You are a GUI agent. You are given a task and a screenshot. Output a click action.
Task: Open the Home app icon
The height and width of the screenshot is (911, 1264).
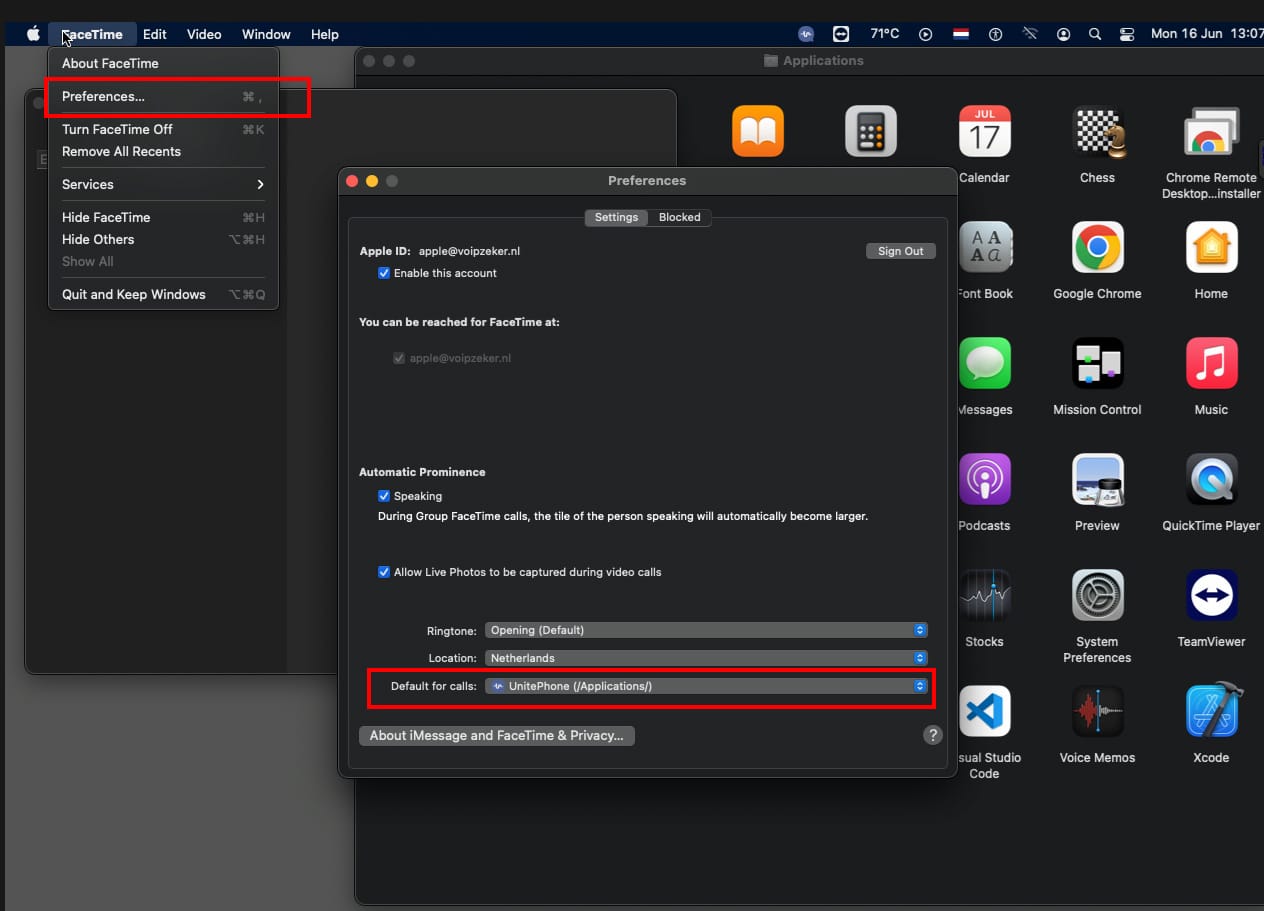click(1211, 247)
